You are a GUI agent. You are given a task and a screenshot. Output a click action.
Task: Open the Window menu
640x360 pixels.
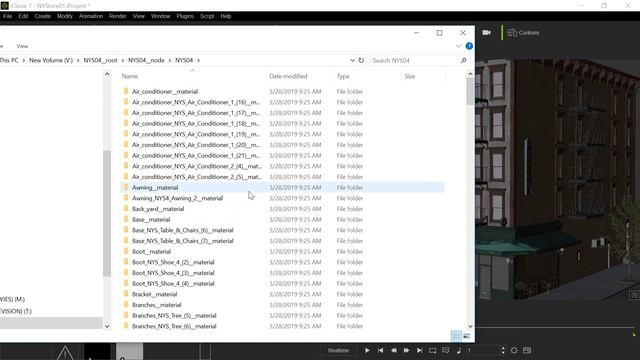point(160,16)
